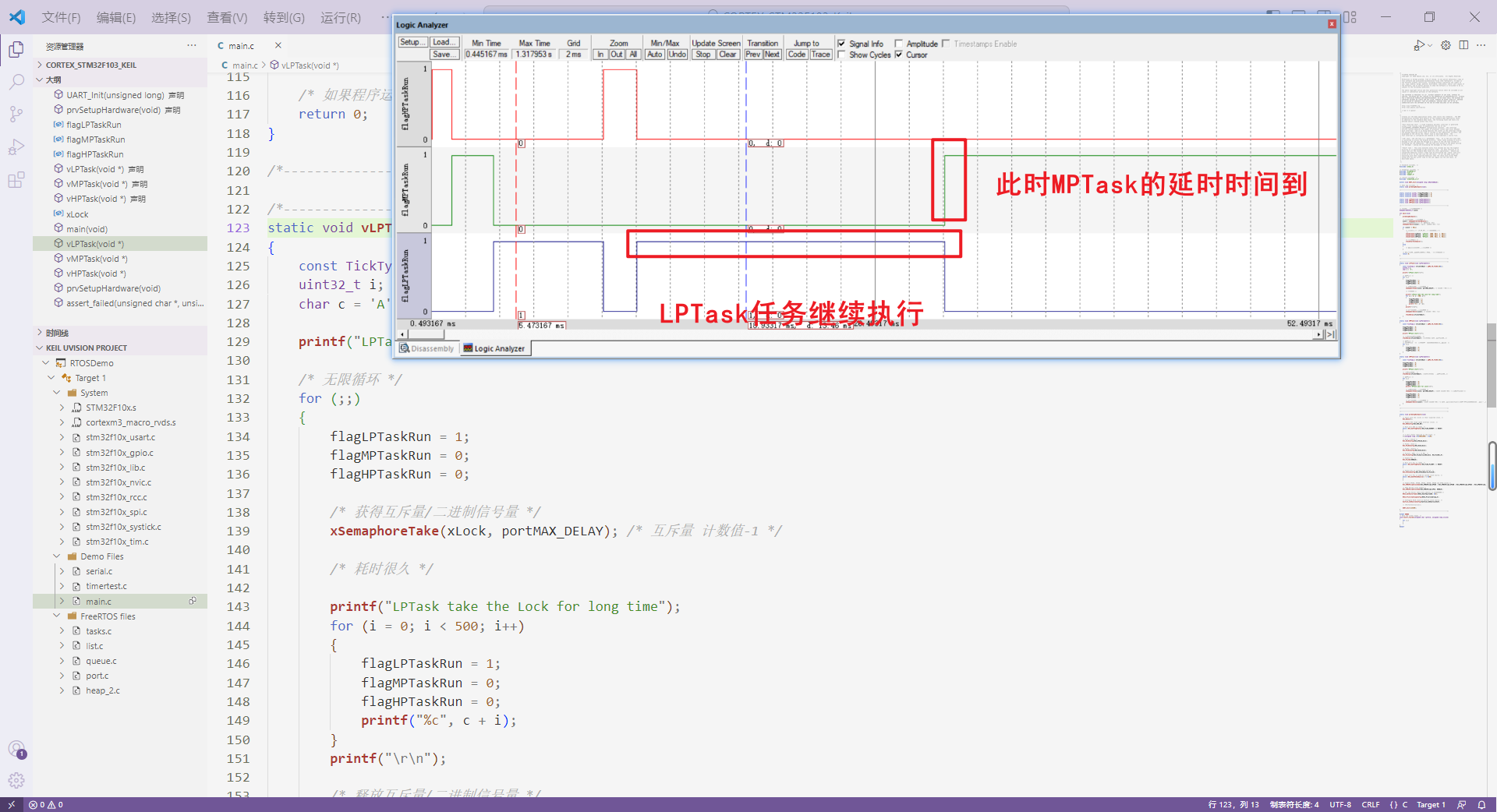Screen dimensions: 1497x812
Task: Collapse the System folder
Action: pos(57,393)
